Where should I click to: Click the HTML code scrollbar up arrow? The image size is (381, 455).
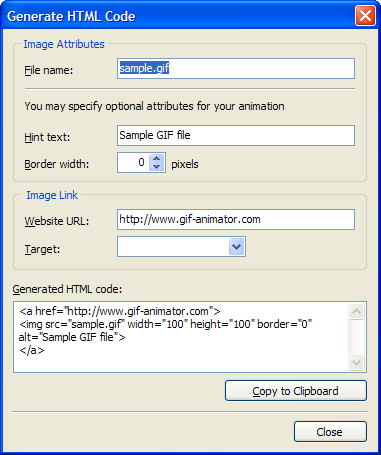[x=356, y=312]
